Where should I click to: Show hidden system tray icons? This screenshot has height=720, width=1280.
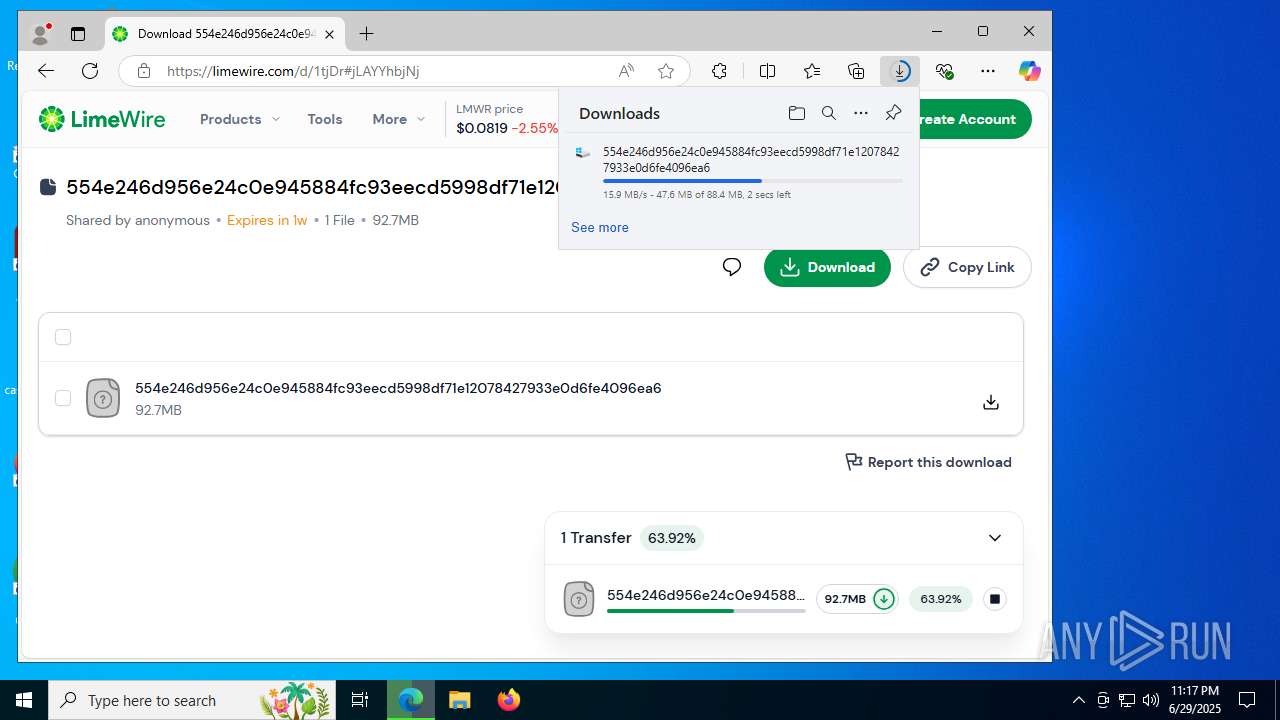click(1078, 700)
